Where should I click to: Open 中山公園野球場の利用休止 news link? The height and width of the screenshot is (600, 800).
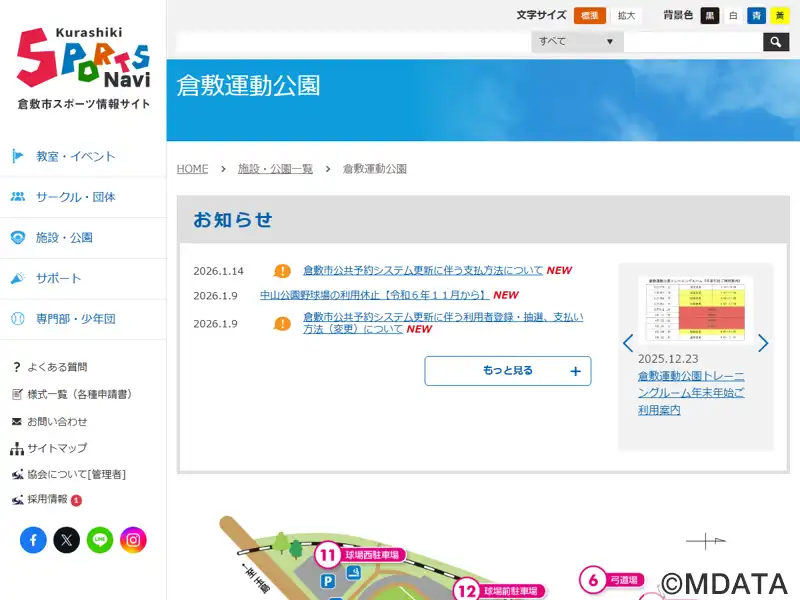tap(374, 295)
